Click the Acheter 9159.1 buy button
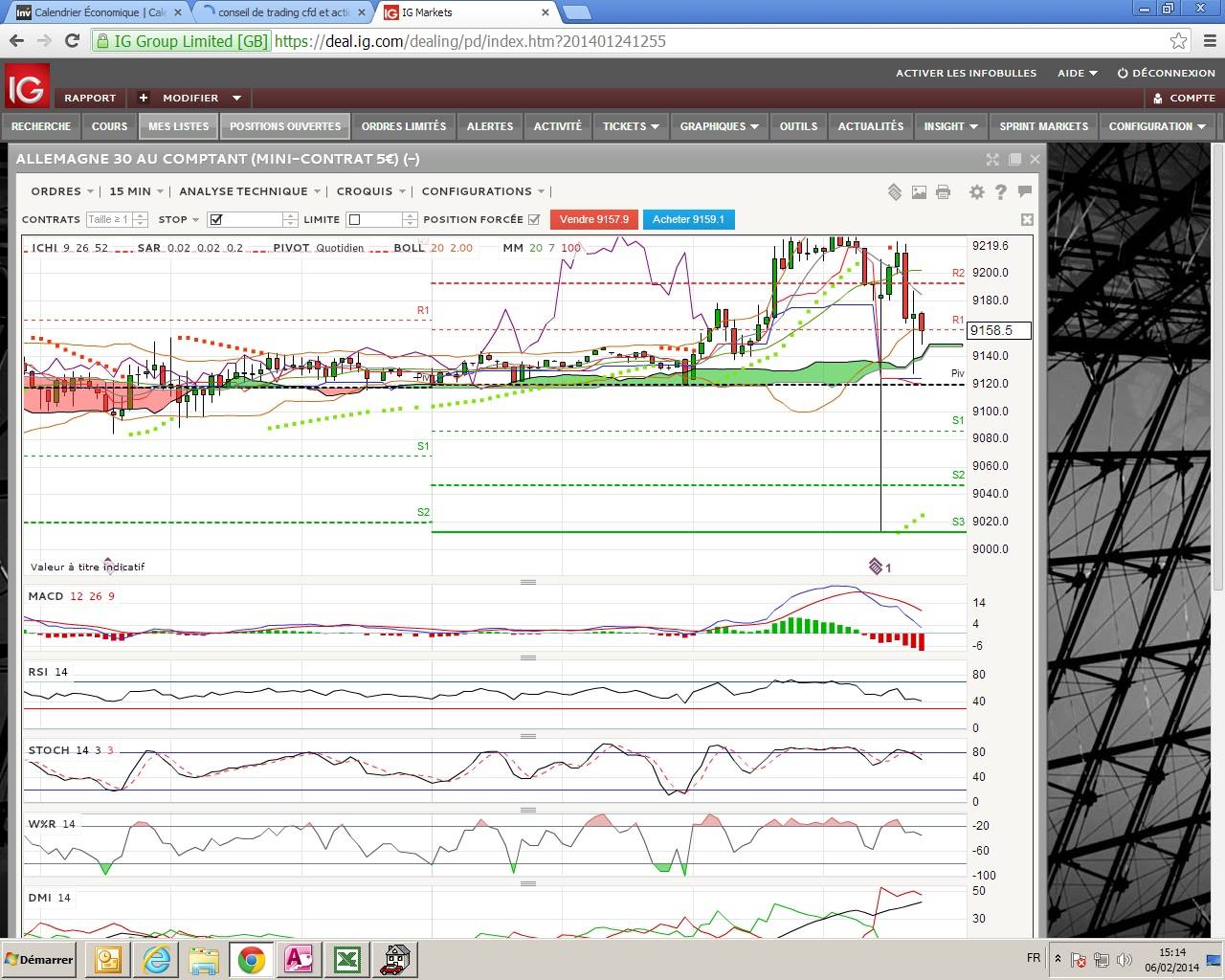 pyautogui.click(x=688, y=219)
